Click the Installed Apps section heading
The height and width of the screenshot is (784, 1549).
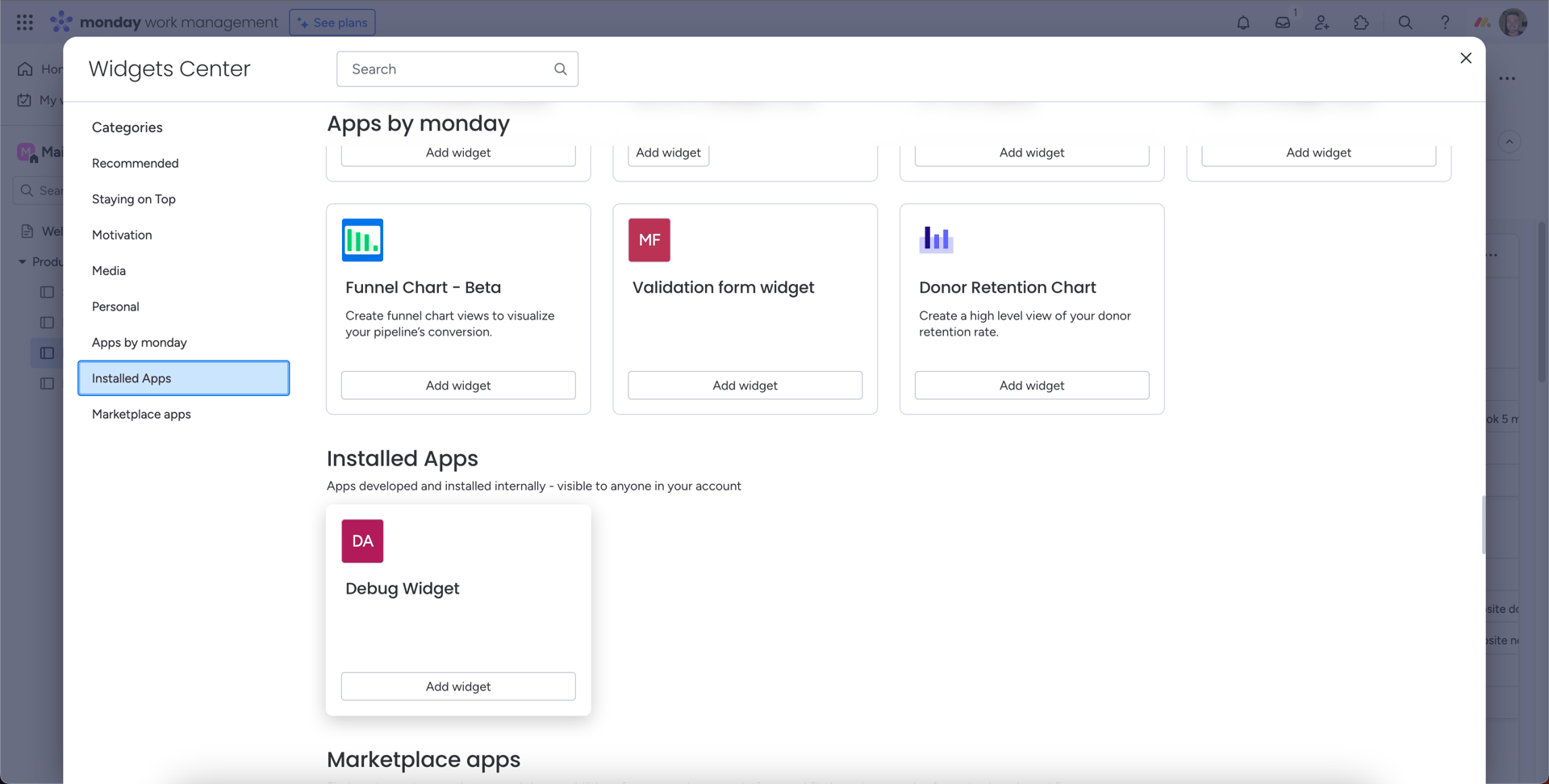point(403,459)
